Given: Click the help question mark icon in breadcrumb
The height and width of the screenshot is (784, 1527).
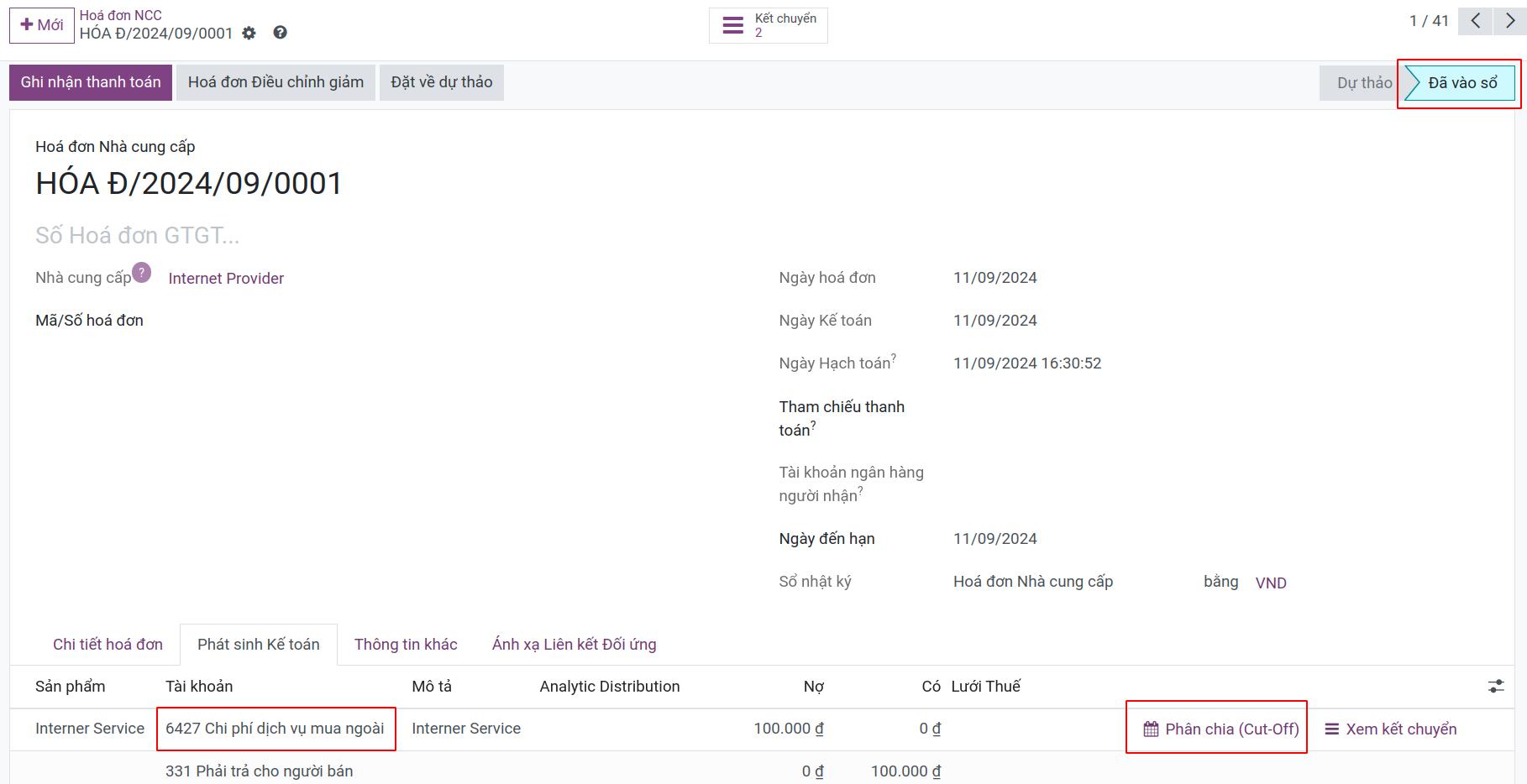Looking at the screenshot, I should 281,33.
